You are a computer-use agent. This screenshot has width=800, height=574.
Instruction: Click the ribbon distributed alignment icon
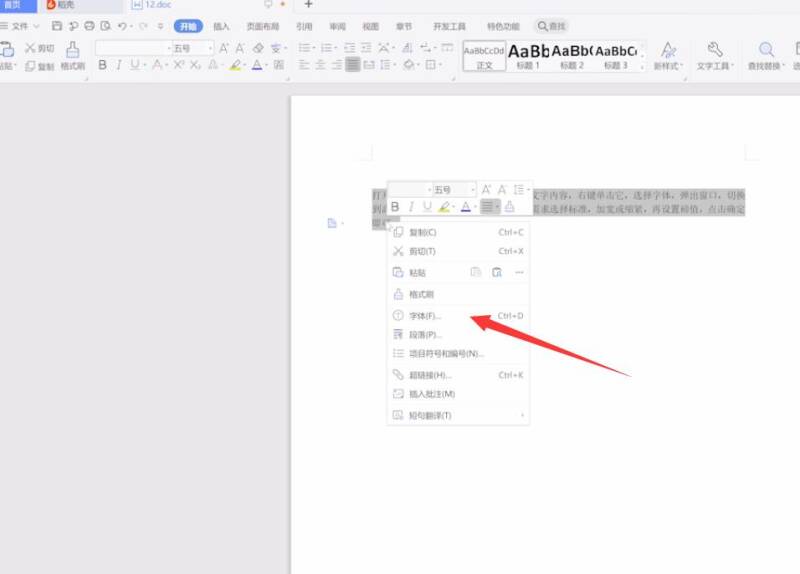[369, 65]
